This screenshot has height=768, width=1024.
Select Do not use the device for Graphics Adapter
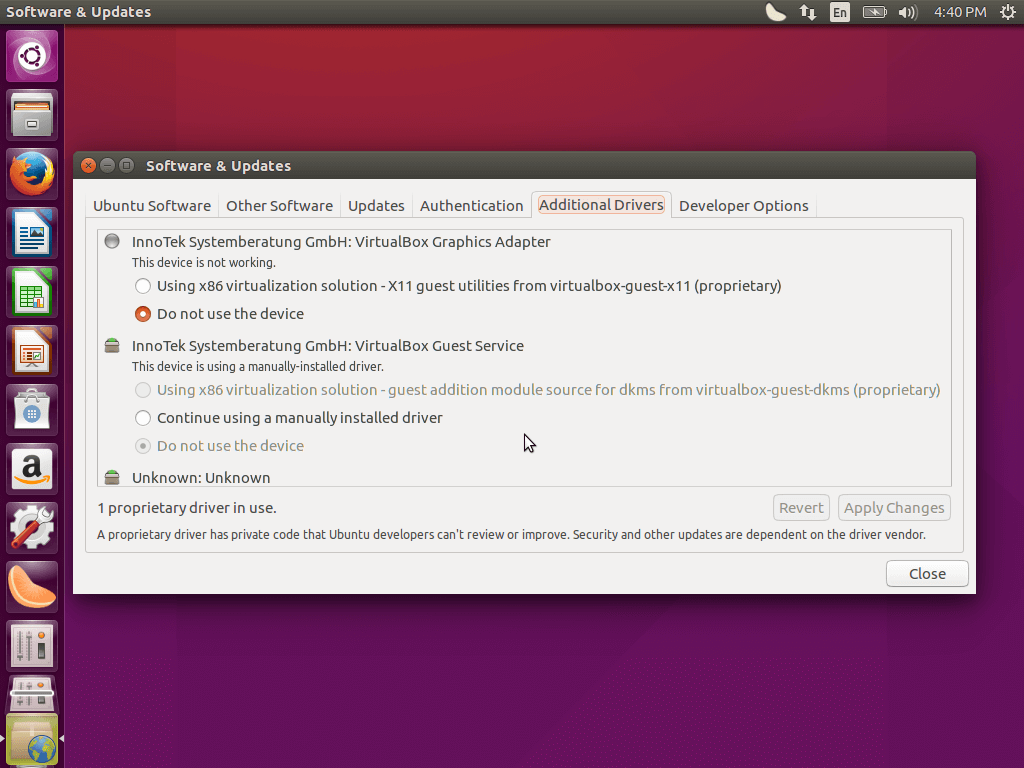[x=143, y=313]
